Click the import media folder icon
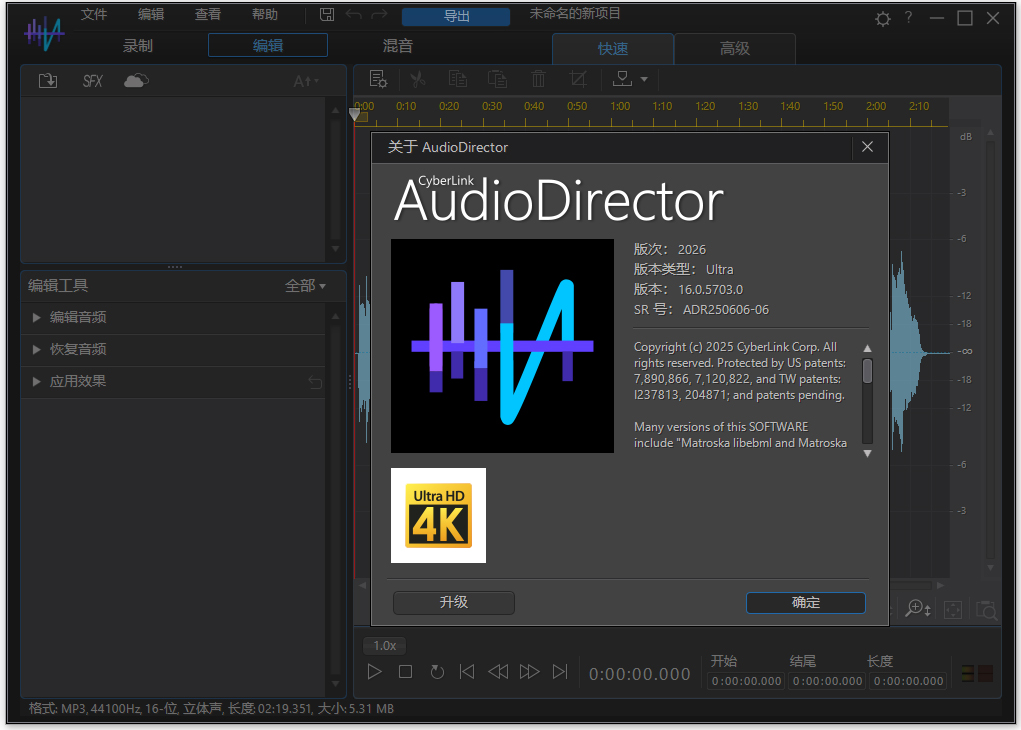Viewport: 1021px width, 730px height. (47, 81)
